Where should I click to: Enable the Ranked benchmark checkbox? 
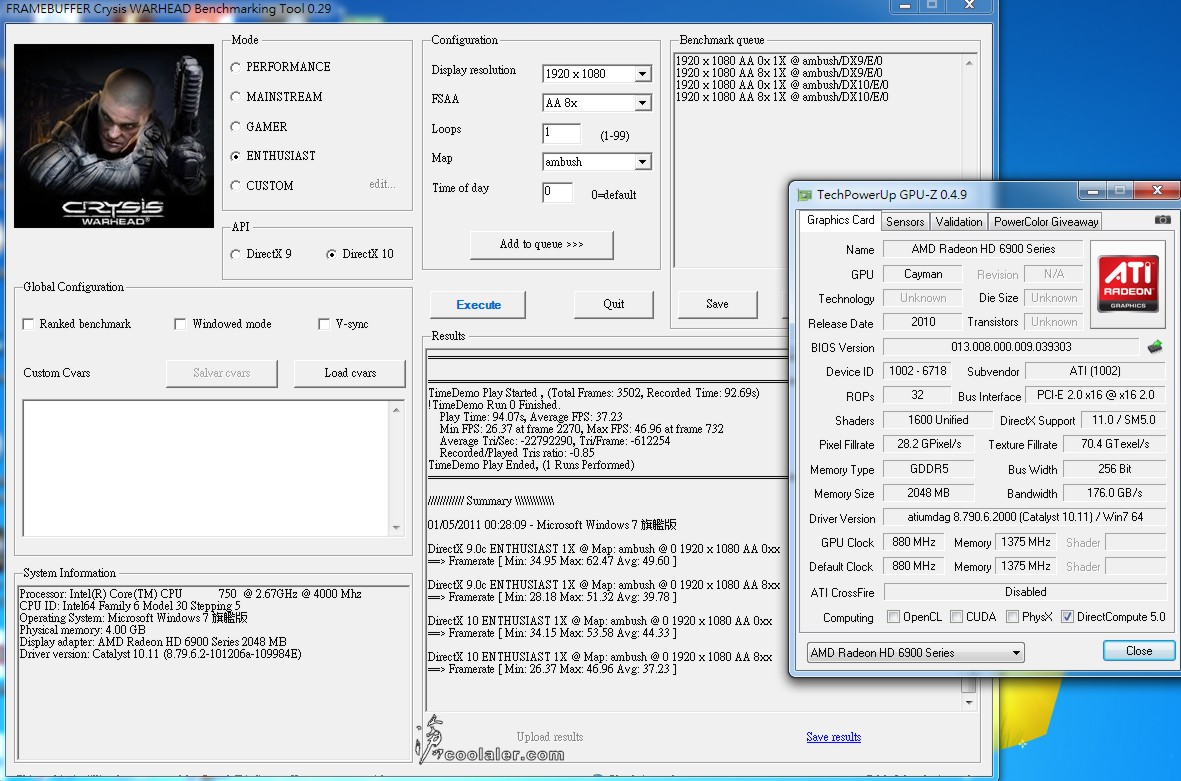(29, 324)
